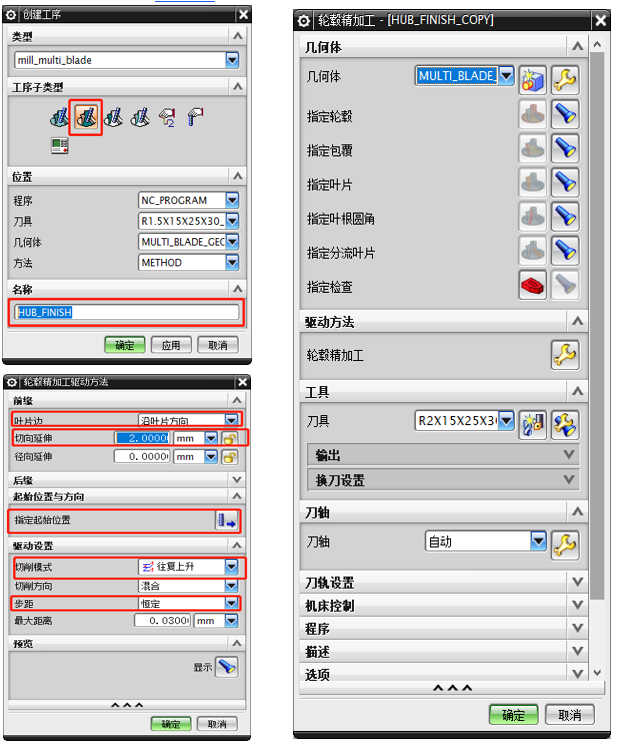Screen dimensions: 619x742
Task: Open 切向延伸 mm unit dropdown
Action: click(x=211, y=439)
